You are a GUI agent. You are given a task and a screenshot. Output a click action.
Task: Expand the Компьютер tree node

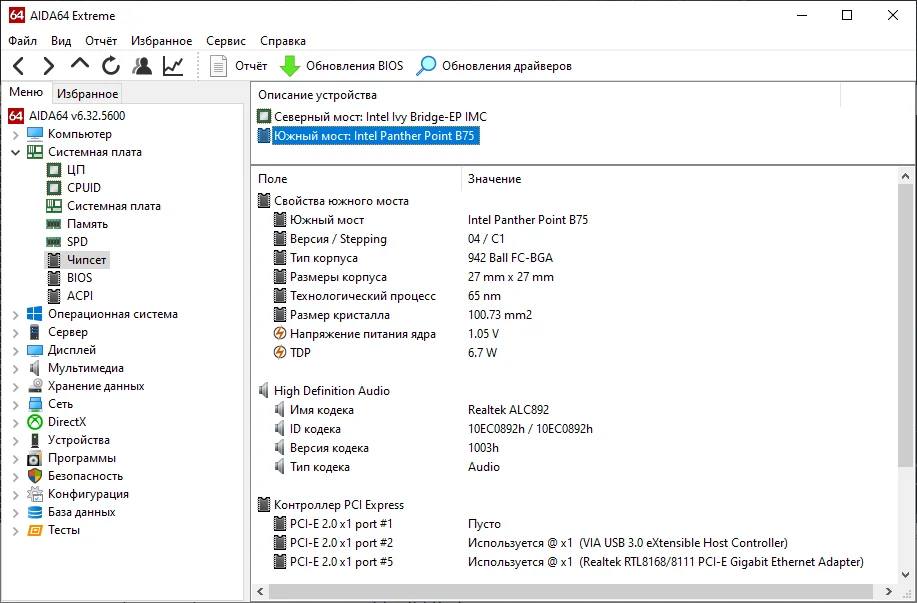(15, 135)
